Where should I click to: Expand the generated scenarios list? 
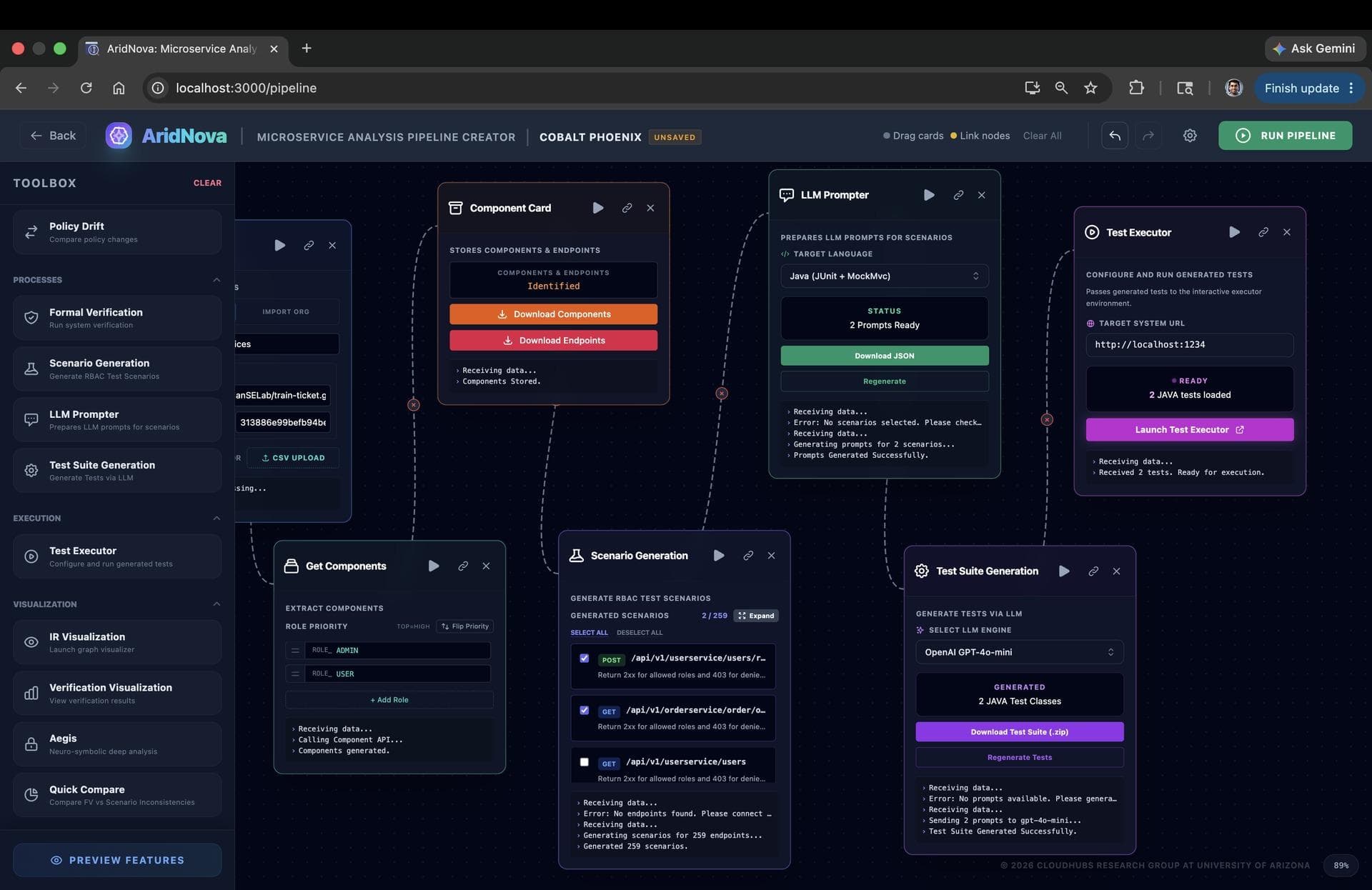[756, 616]
